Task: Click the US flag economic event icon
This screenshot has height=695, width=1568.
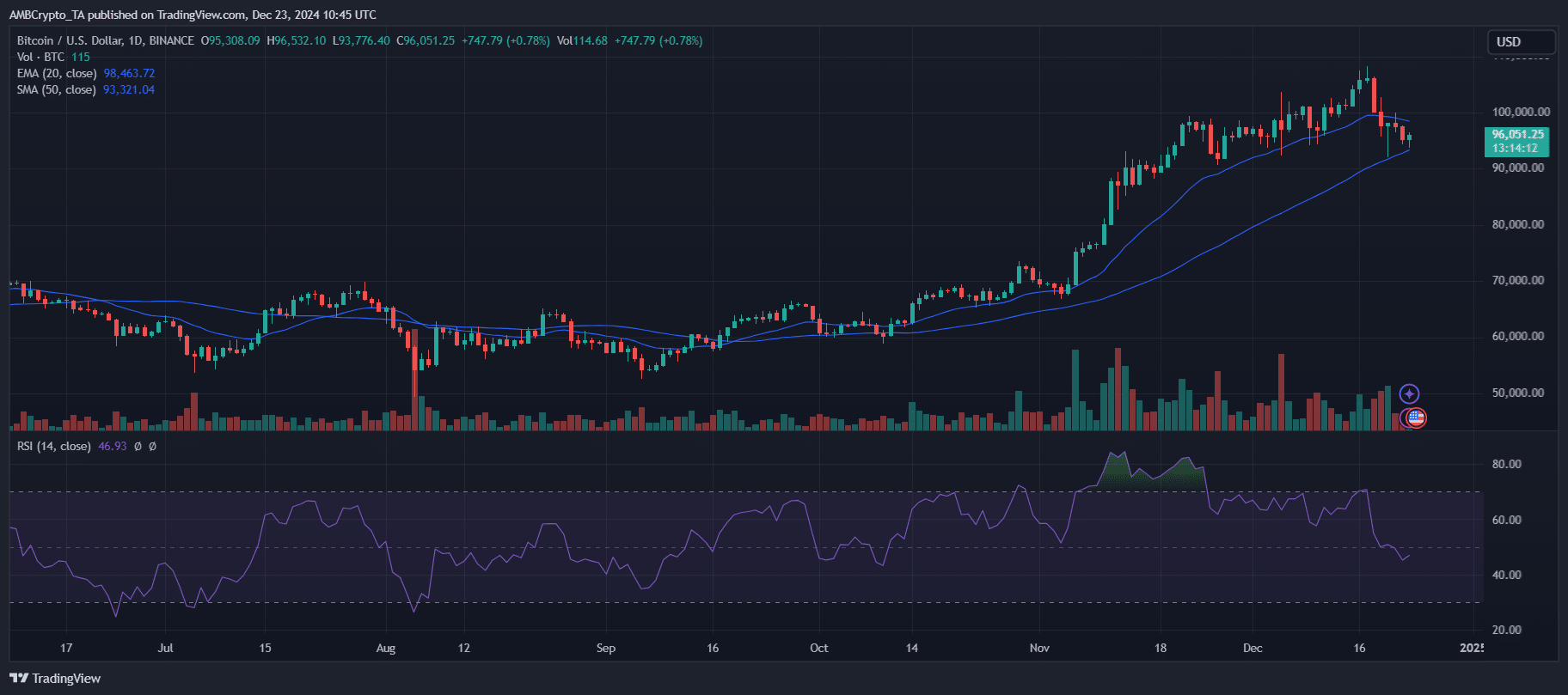Action: click(x=1416, y=418)
